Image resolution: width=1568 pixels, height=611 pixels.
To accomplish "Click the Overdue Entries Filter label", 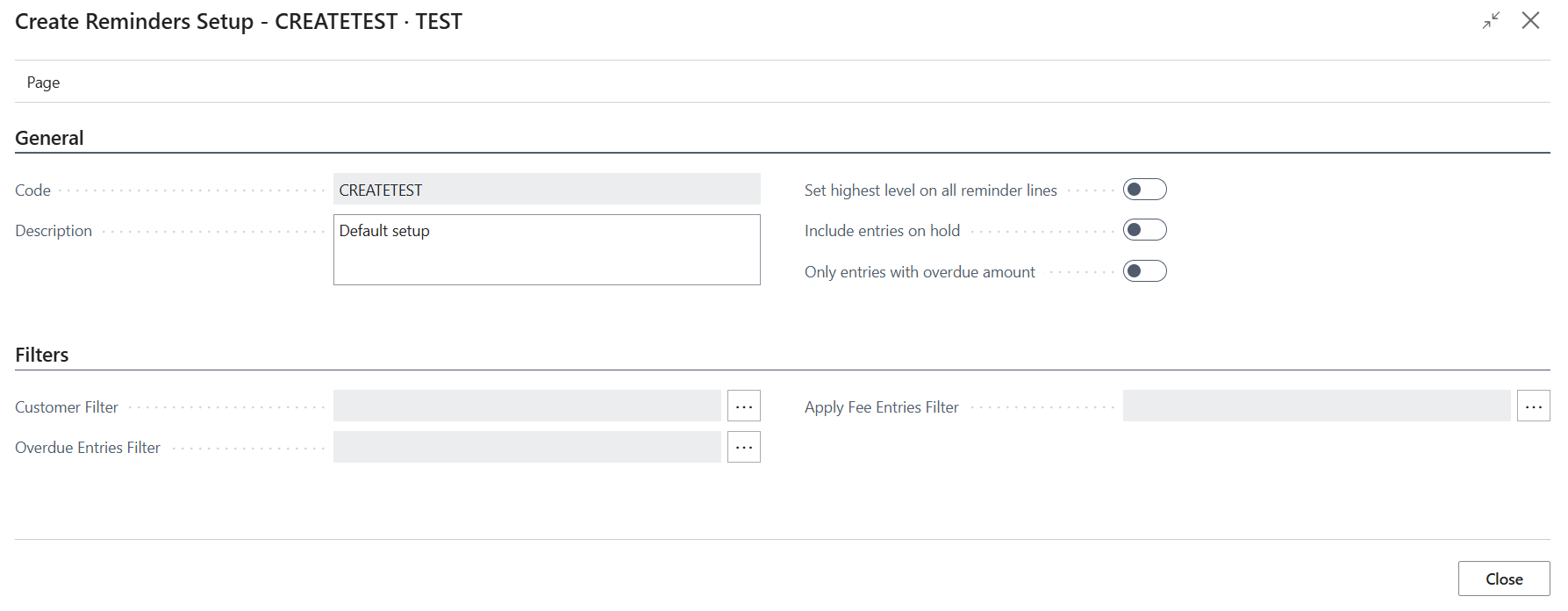I will tap(88, 448).
